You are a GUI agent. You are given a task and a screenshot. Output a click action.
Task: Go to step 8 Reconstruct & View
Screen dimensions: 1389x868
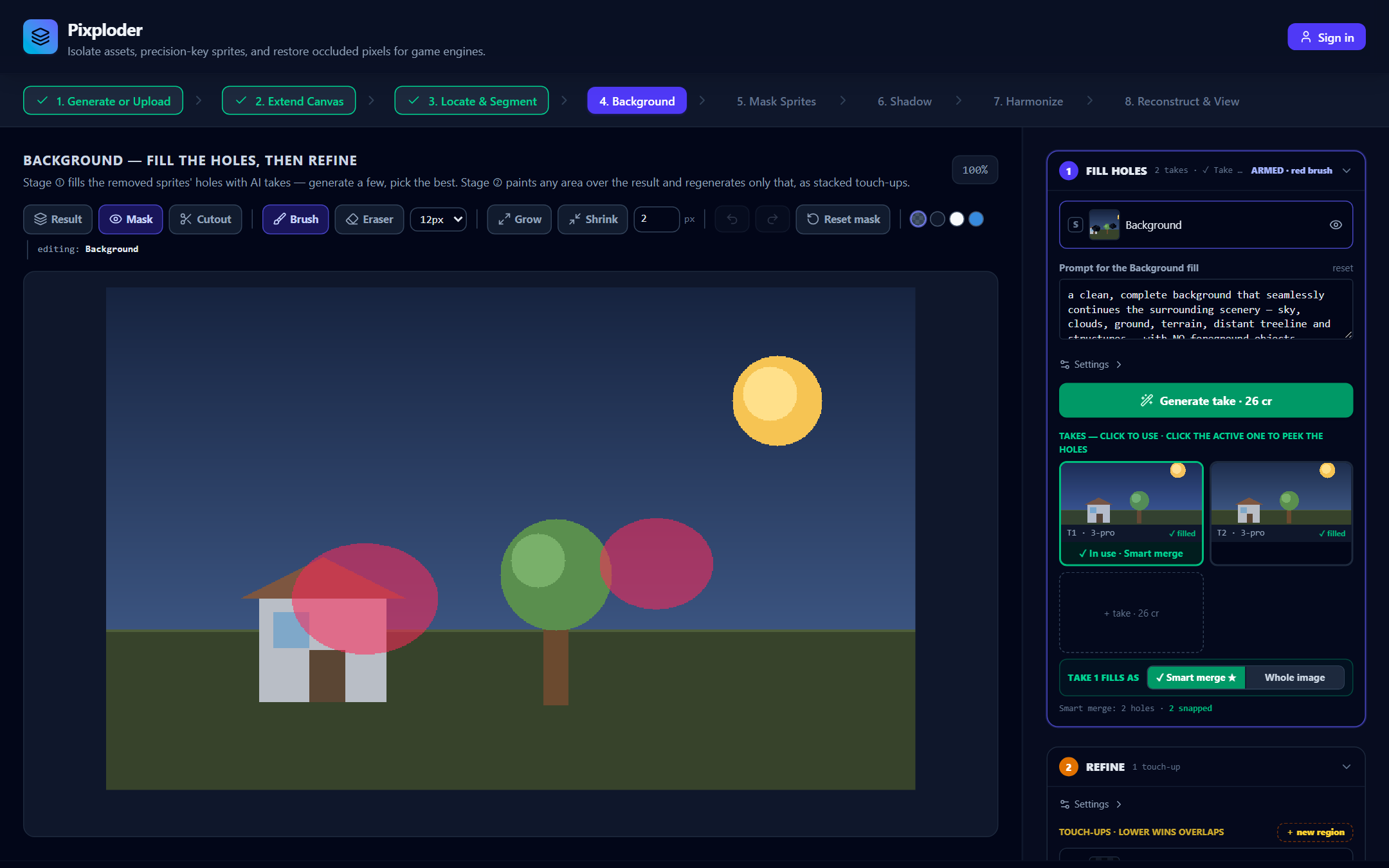click(x=1182, y=101)
